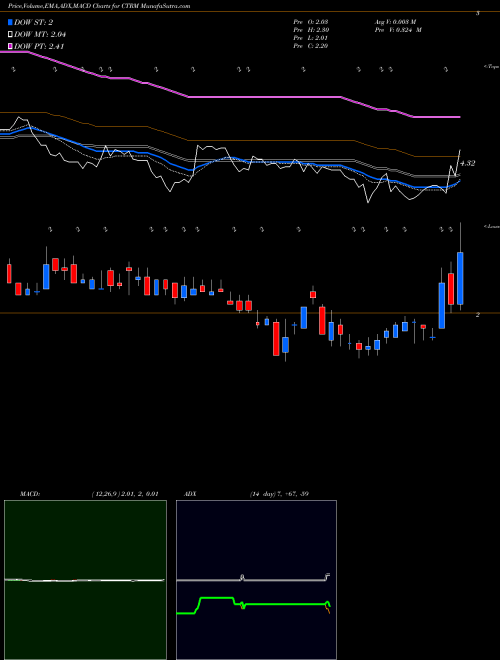Click the ADX (14 day) parameter values
Image resolution: width=500 pixels, height=660 pixels.
click(x=279, y=494)
